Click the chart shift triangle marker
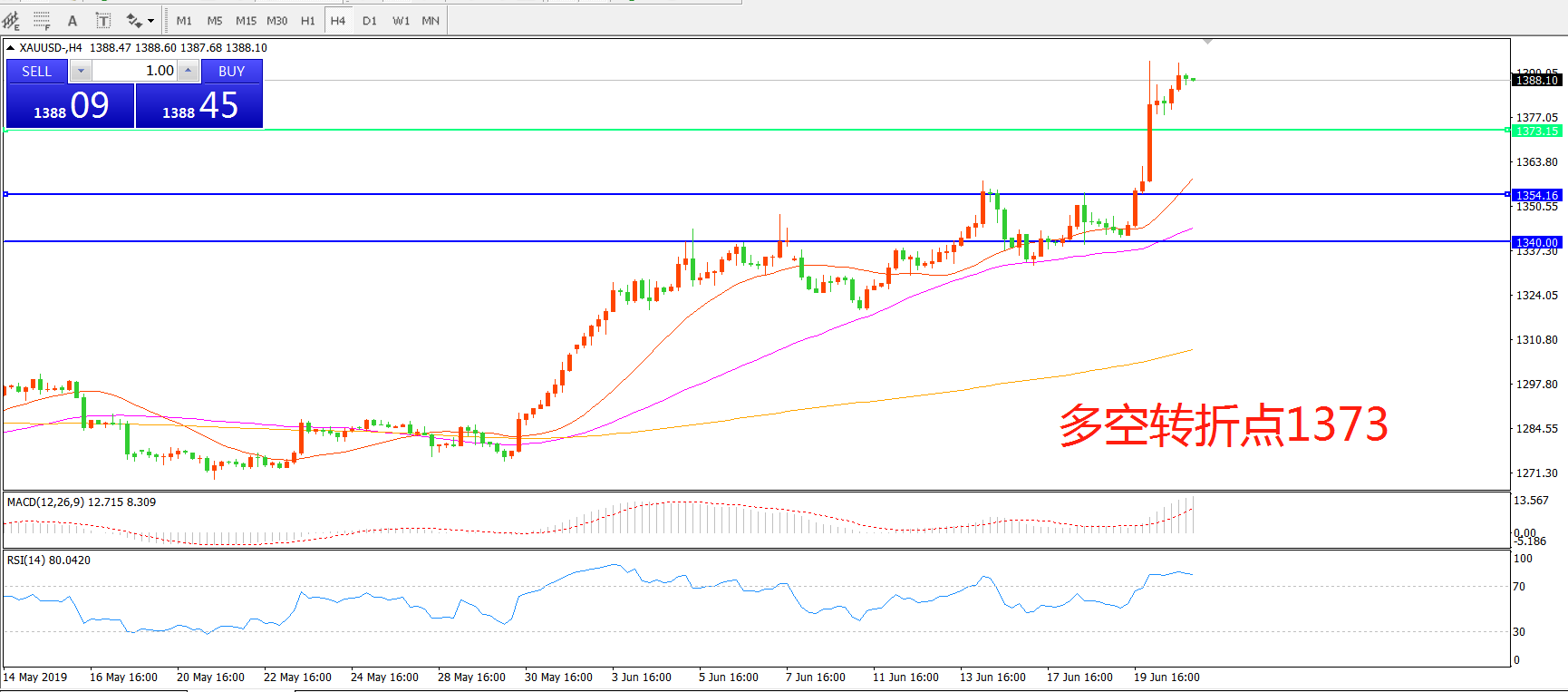Image resolution: width=1568 pixels, height=692 pixels. point(1207,42)
